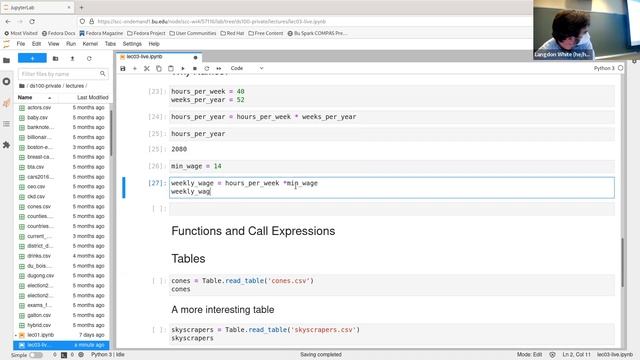Restart the kernel
Viewport: 640px width, 360px height.
tap(207, 69)
